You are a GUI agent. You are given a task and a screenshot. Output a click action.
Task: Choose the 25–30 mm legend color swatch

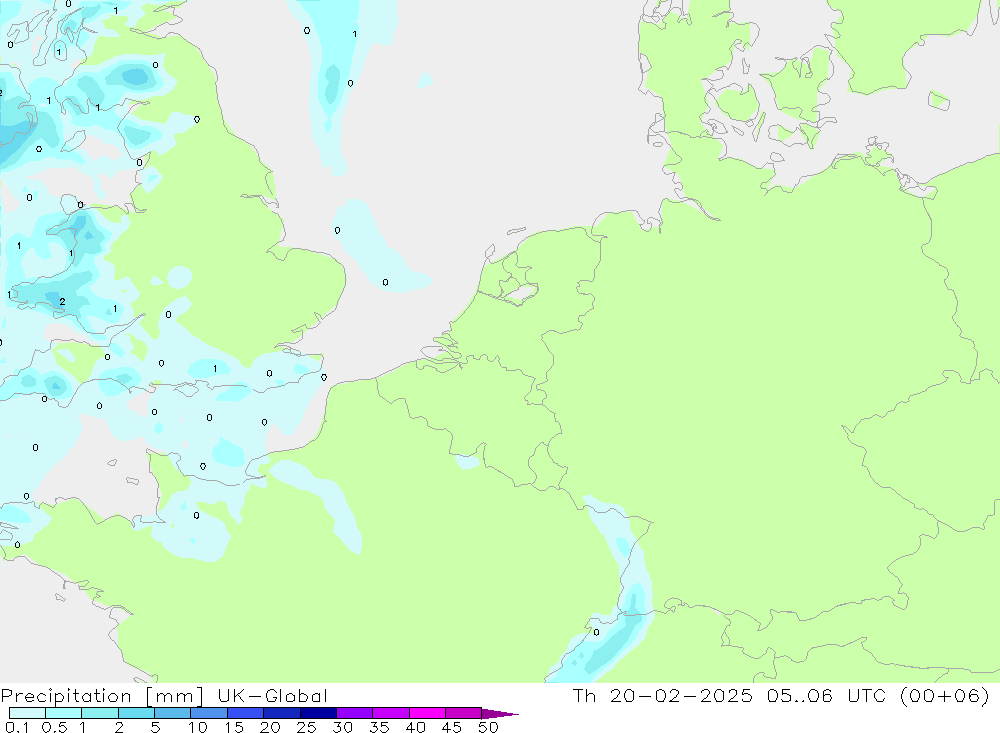coord(318,713)
